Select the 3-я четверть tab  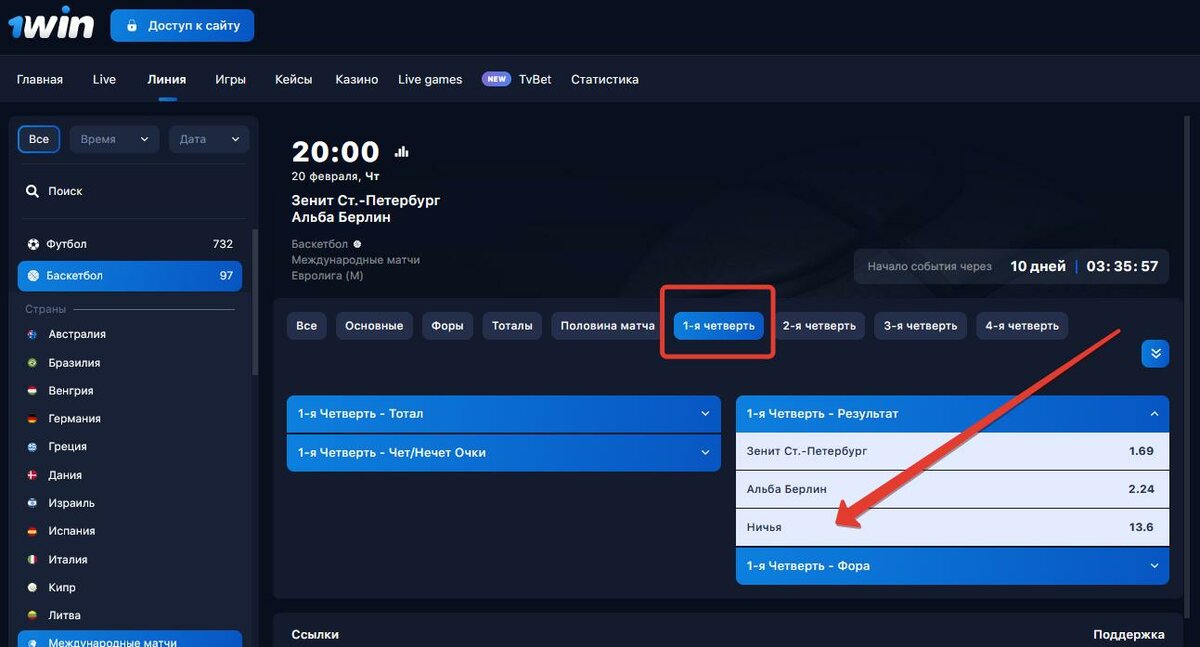921,326
